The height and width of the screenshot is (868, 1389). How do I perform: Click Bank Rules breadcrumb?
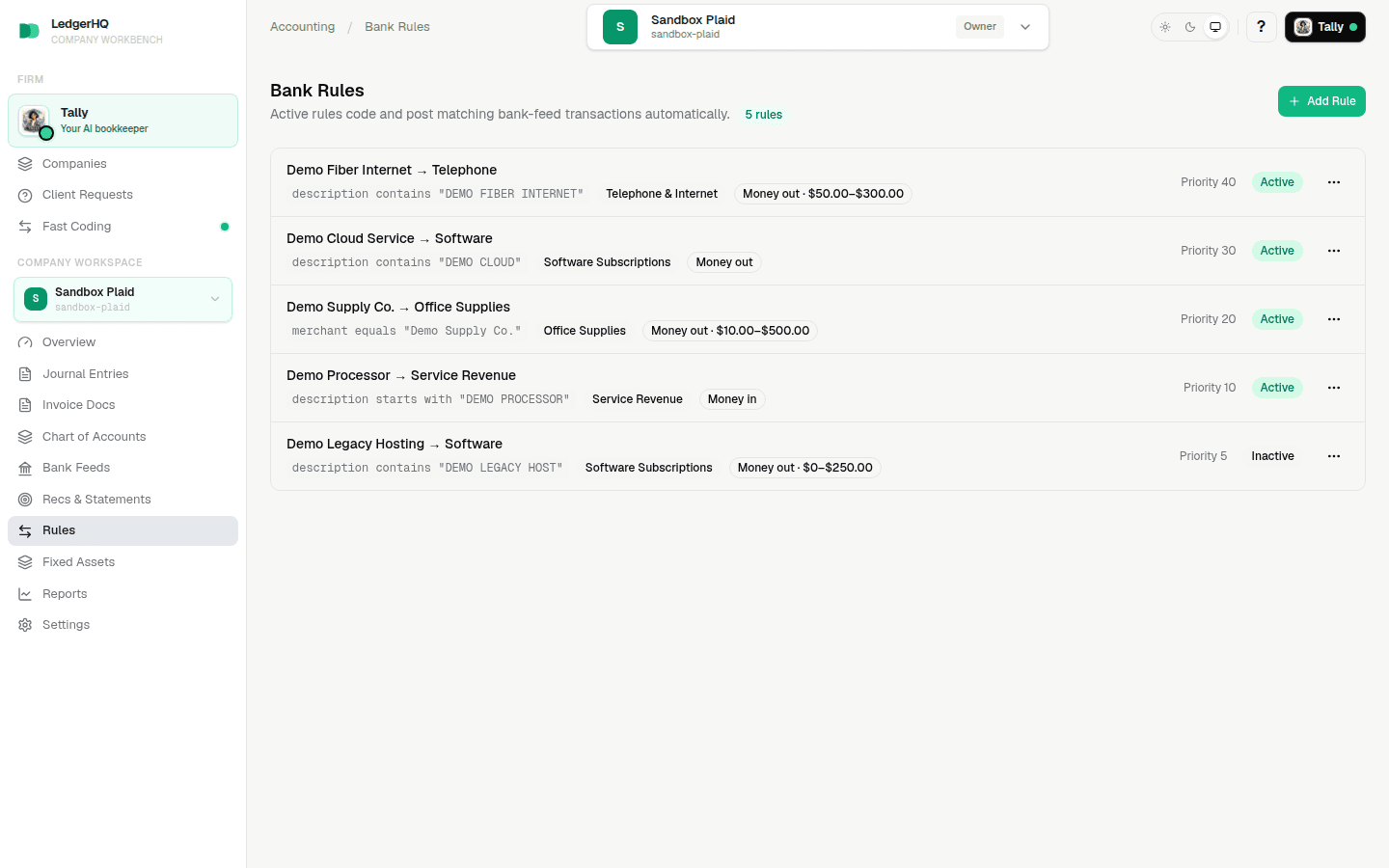coord(397,27)
